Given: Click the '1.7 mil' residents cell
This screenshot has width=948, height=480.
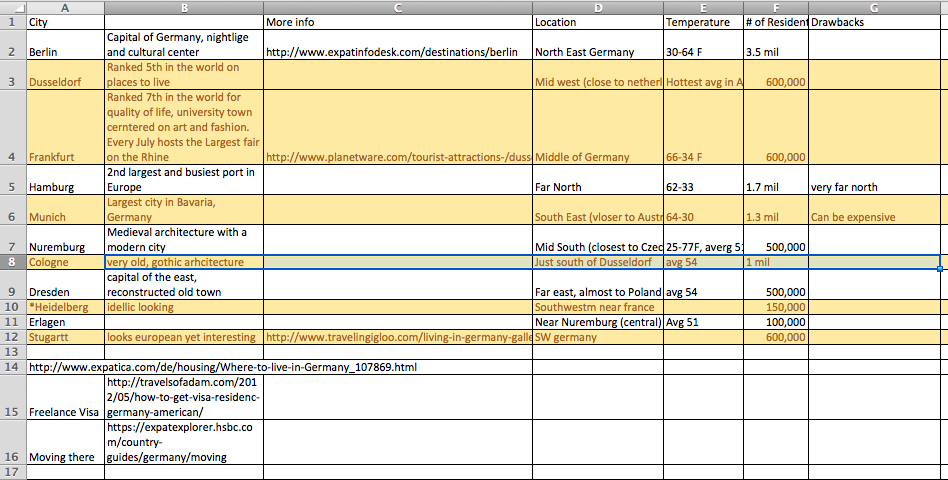Looking at the screenshot, I should [x=776, y=180].
